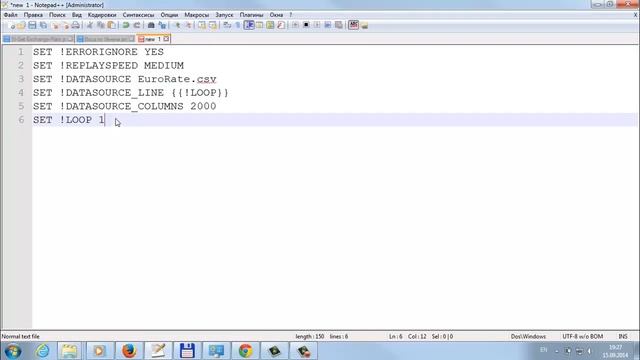Click the Zoom Out toolbar icon
The image size is (640, 360).
click(188, 25)
